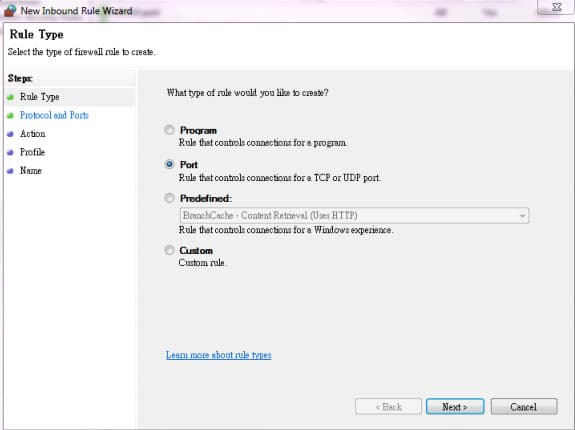Click the blue bullet beside Profile

tap(10, 152)
